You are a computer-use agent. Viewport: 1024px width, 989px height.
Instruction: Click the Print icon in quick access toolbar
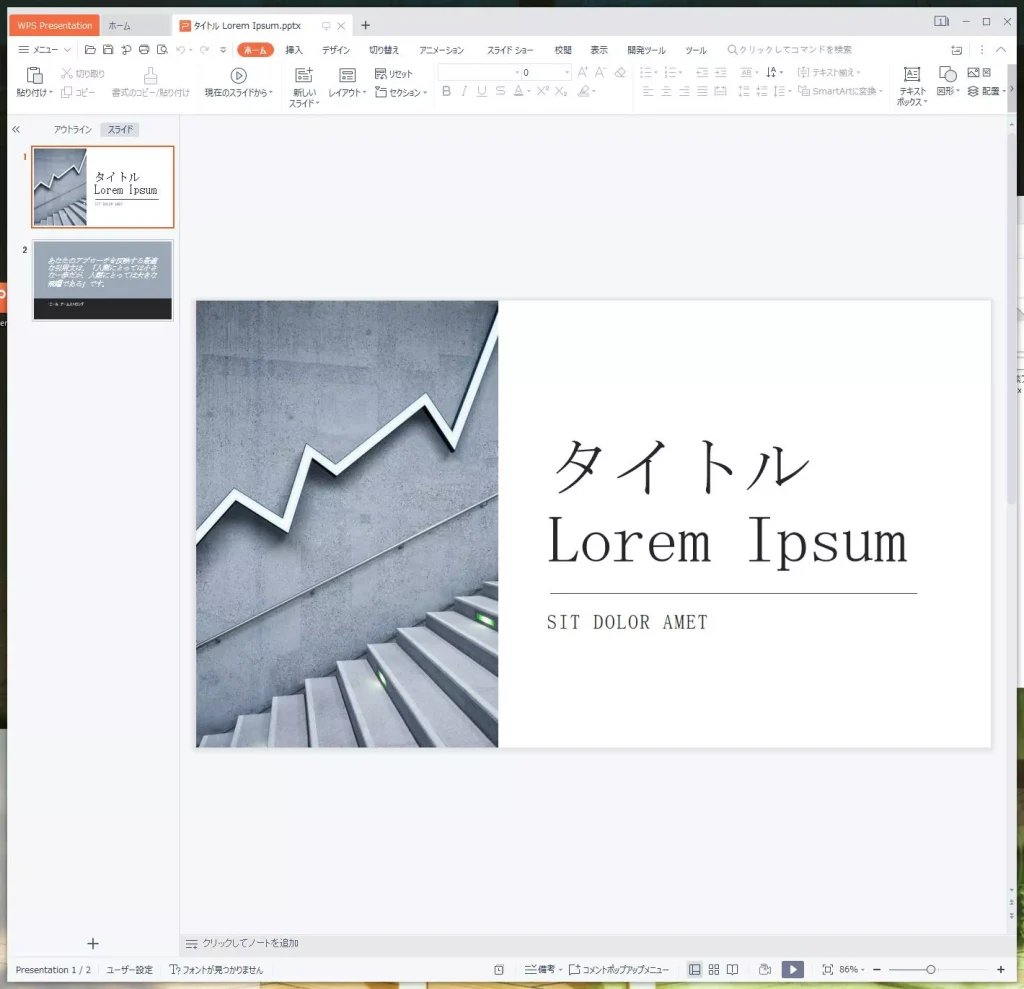coord(144,50)
